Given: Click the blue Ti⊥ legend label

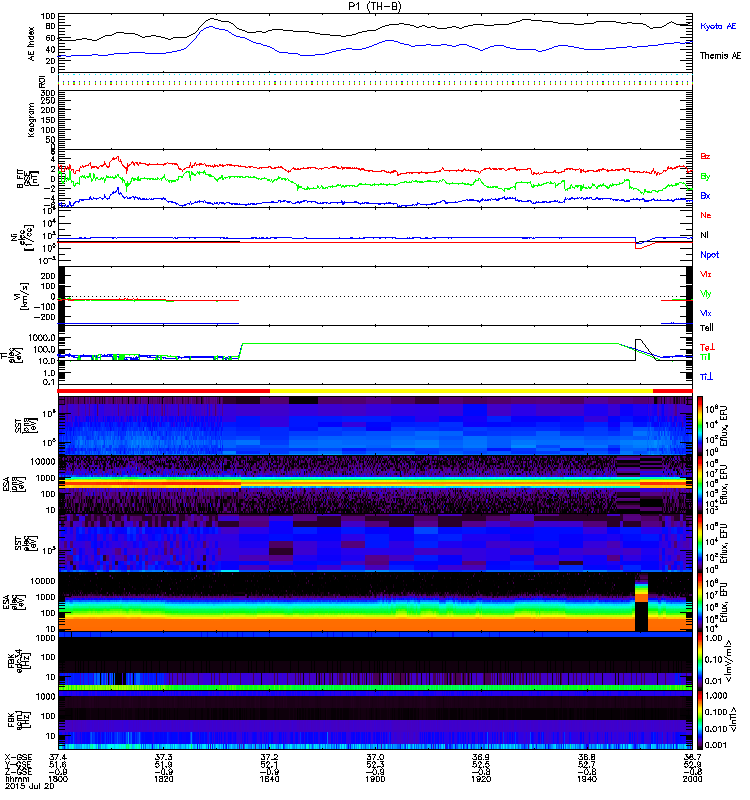Looking at the screenshot, I should pyautogui.click(x=706, y=377).
